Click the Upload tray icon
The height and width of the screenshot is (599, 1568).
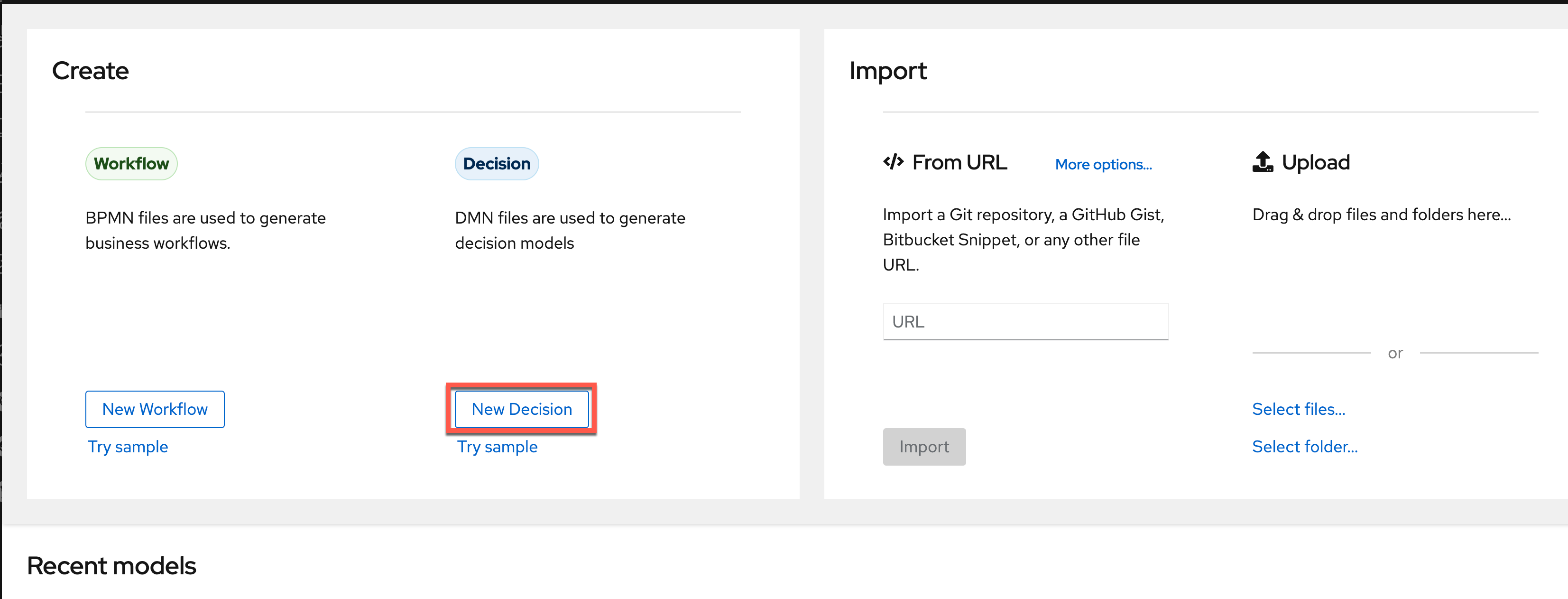point(1263,162)
